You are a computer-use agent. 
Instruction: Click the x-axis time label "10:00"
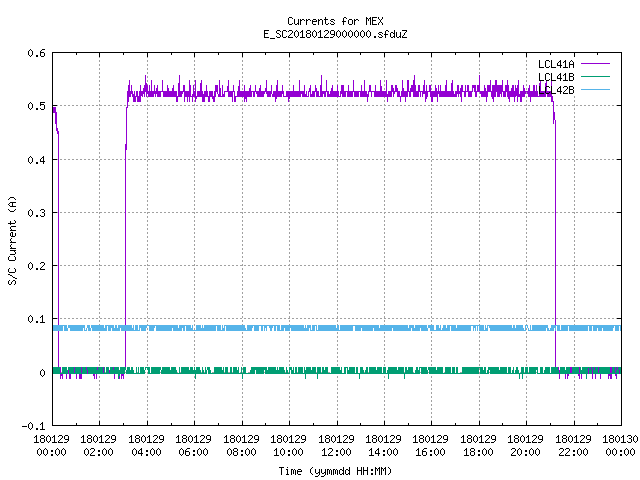tap(288, 452)
